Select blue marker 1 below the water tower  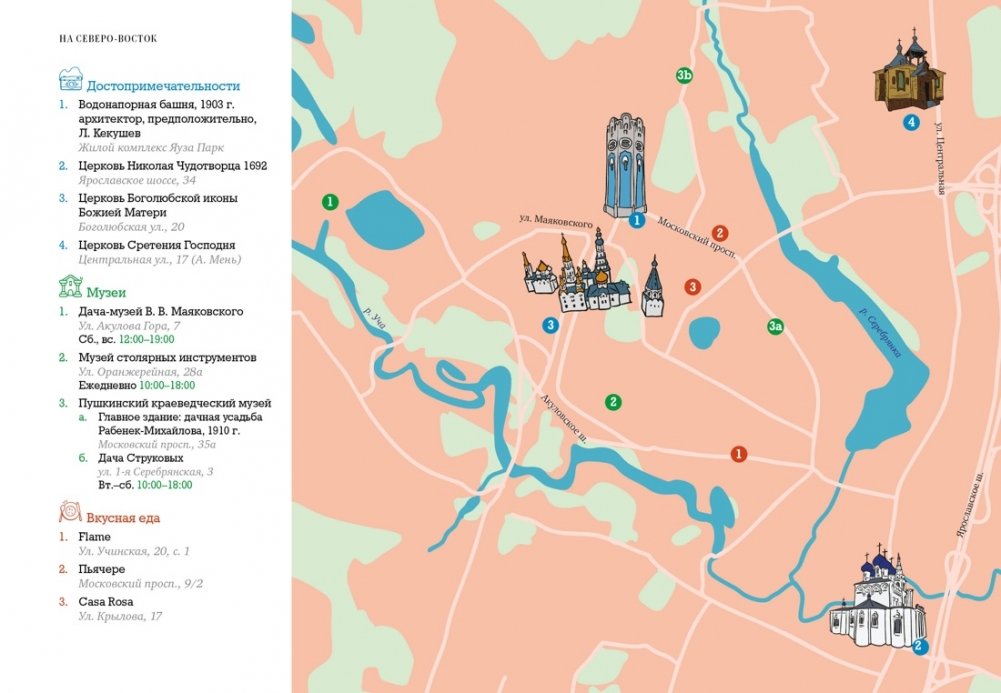coord(636,221)
